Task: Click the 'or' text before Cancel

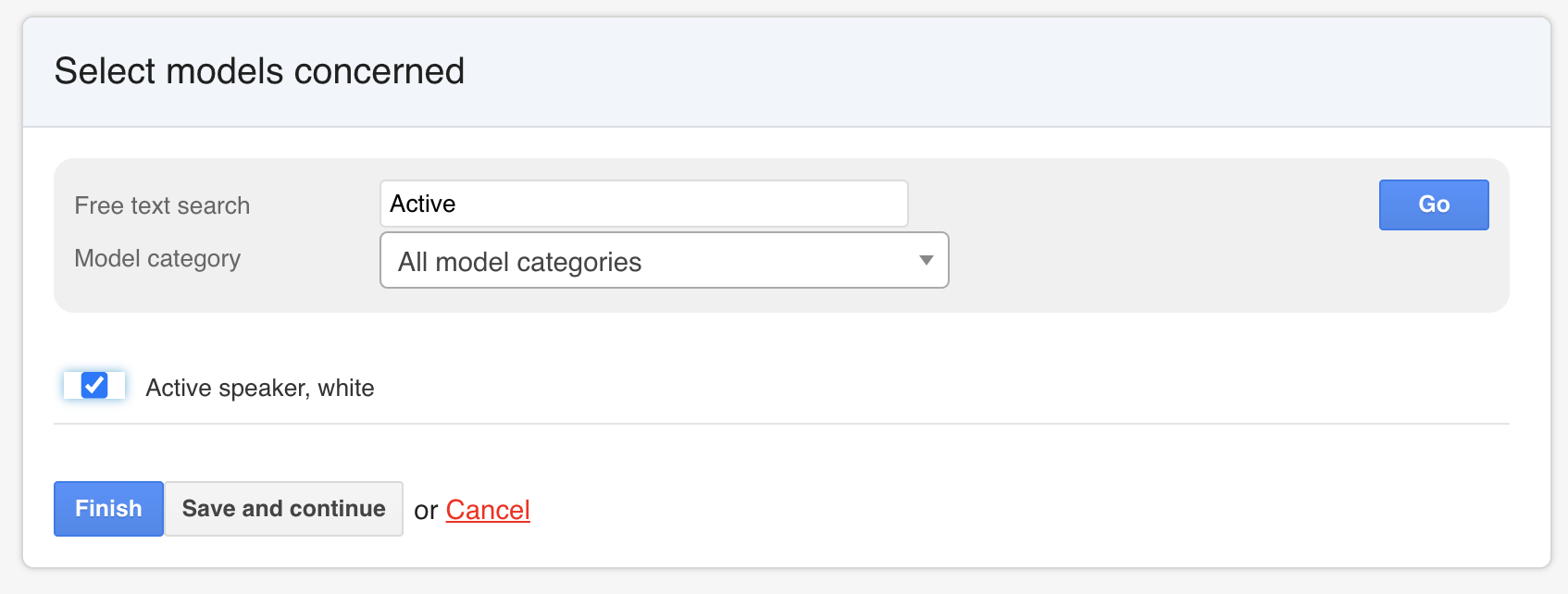Action: [426, 511]
